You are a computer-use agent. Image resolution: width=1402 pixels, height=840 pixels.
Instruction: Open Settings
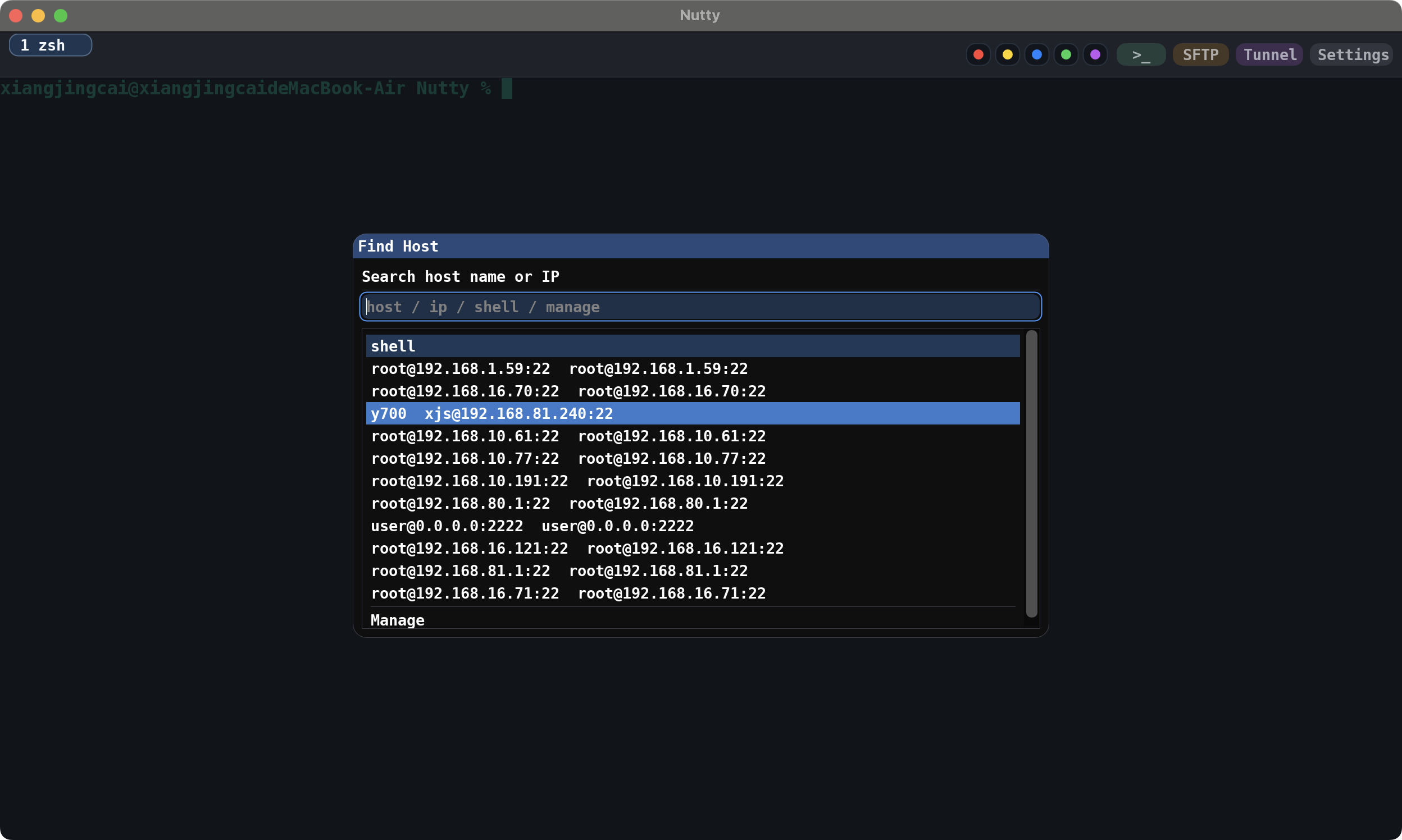coord(1352,54)
